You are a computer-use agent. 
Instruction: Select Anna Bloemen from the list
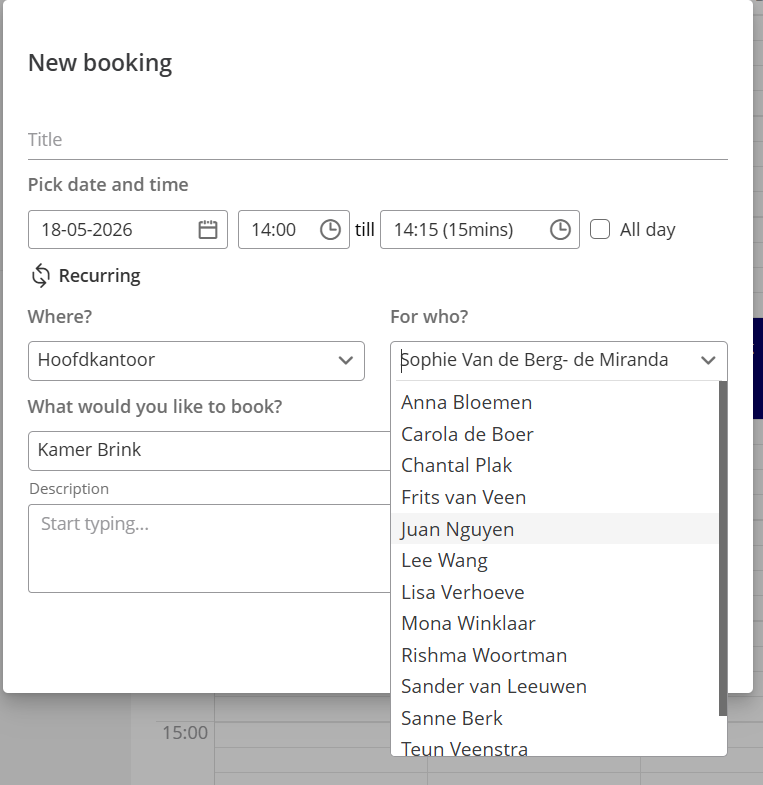tap(555, 403)
